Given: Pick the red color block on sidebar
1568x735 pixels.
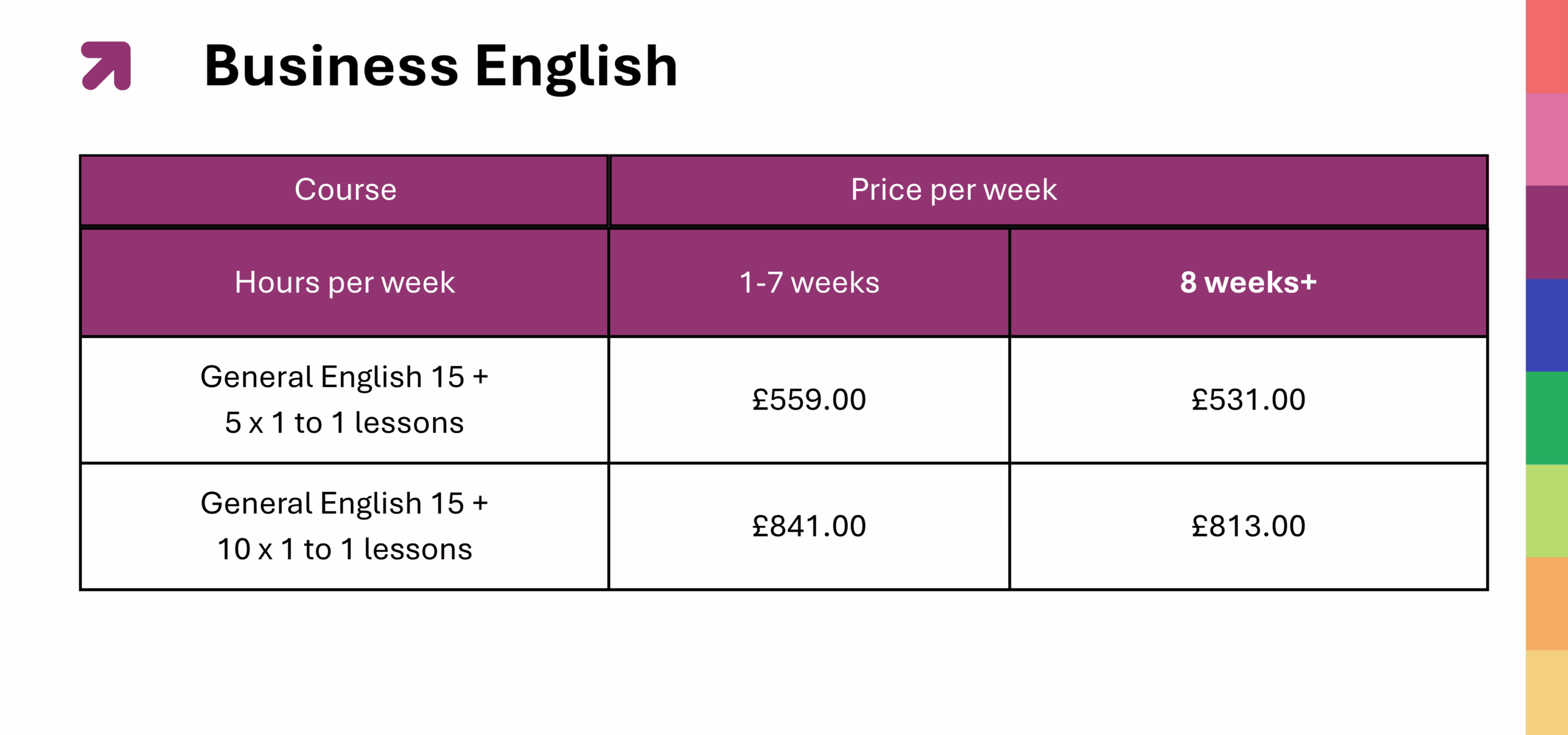Looking at the screenshot, I should tap(1547, 46).
